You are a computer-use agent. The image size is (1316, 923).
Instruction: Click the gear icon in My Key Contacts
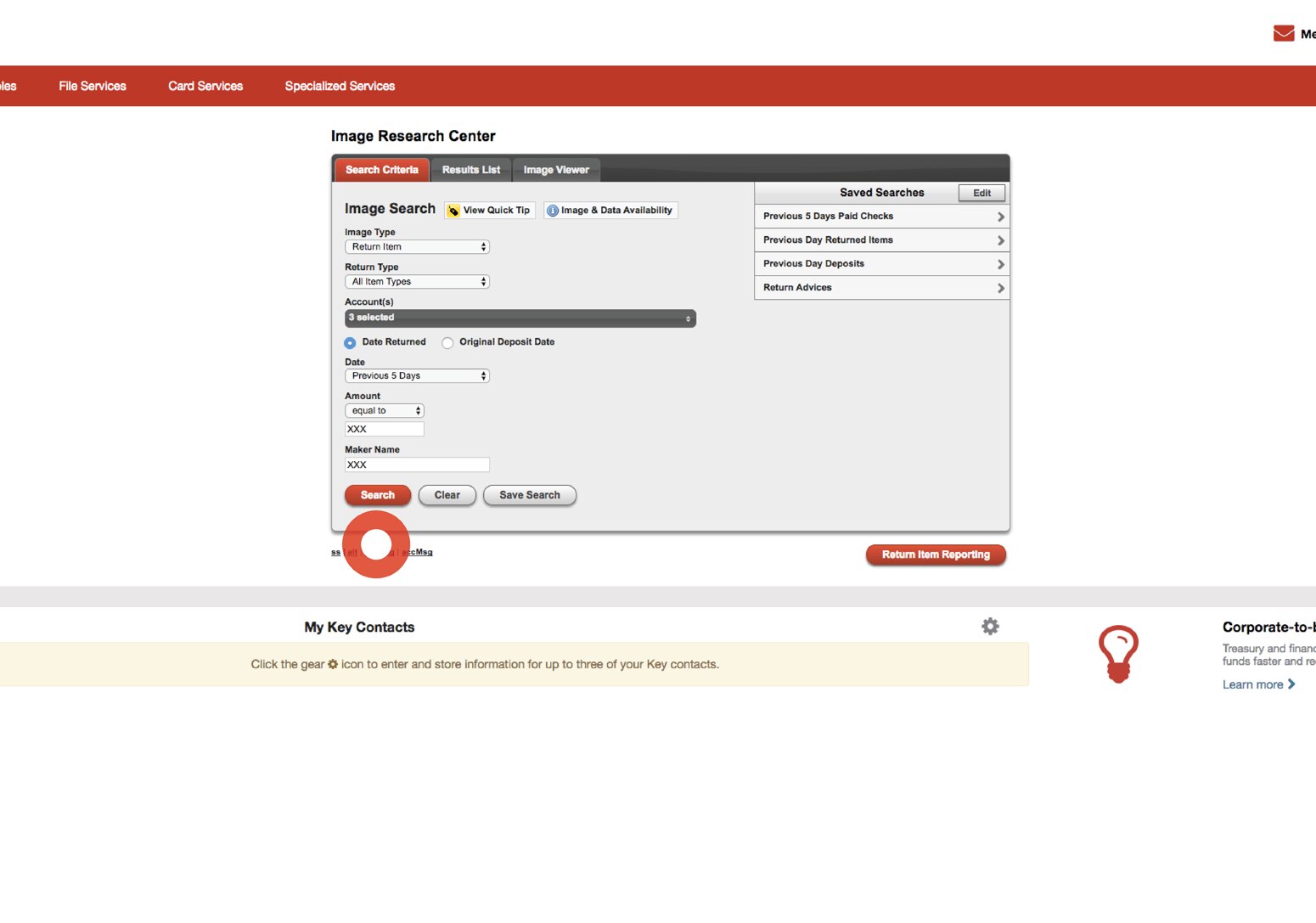tap(990, 626)
